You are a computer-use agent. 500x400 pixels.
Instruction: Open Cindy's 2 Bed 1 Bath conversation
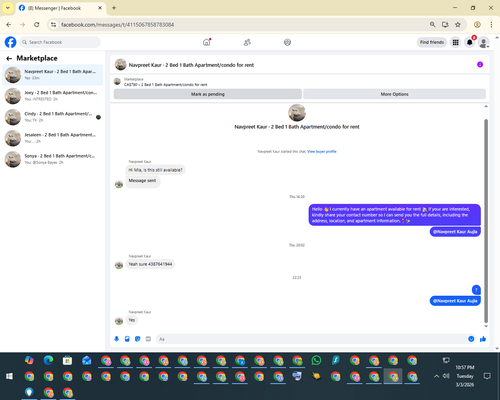(53, 117)
